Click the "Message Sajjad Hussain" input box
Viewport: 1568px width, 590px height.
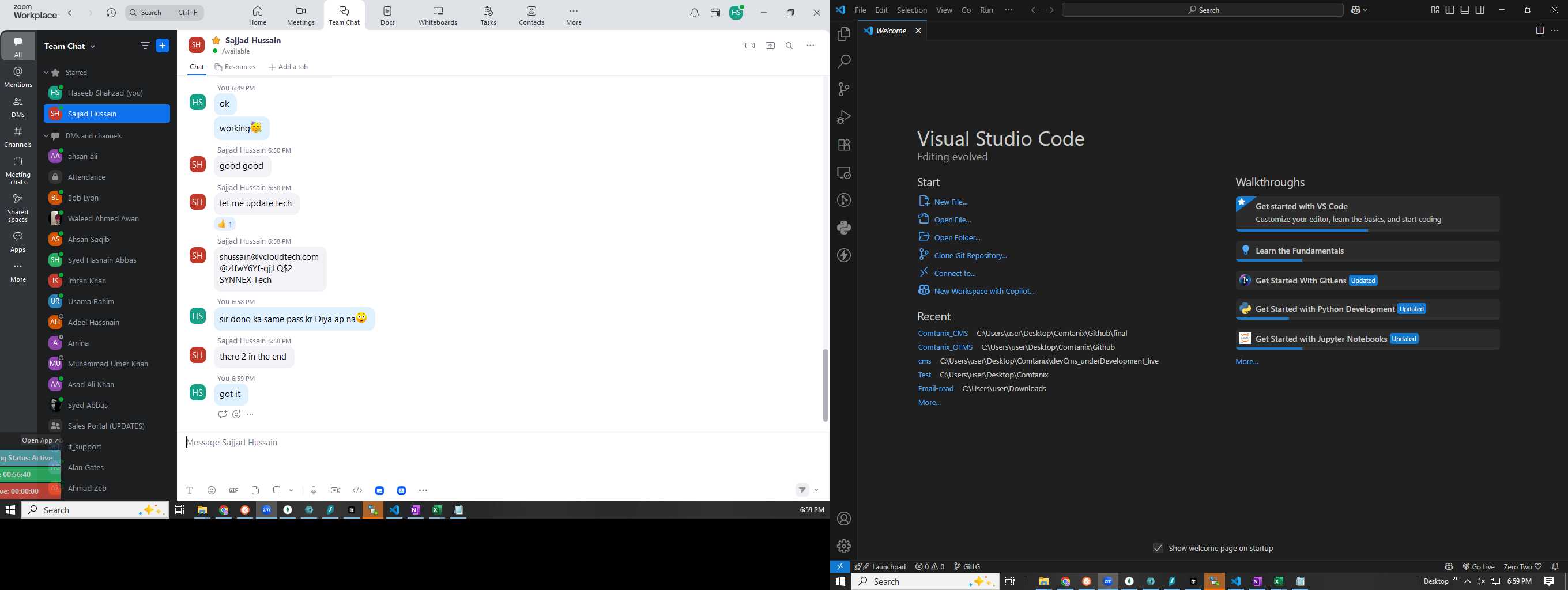(x=503, y=442)
